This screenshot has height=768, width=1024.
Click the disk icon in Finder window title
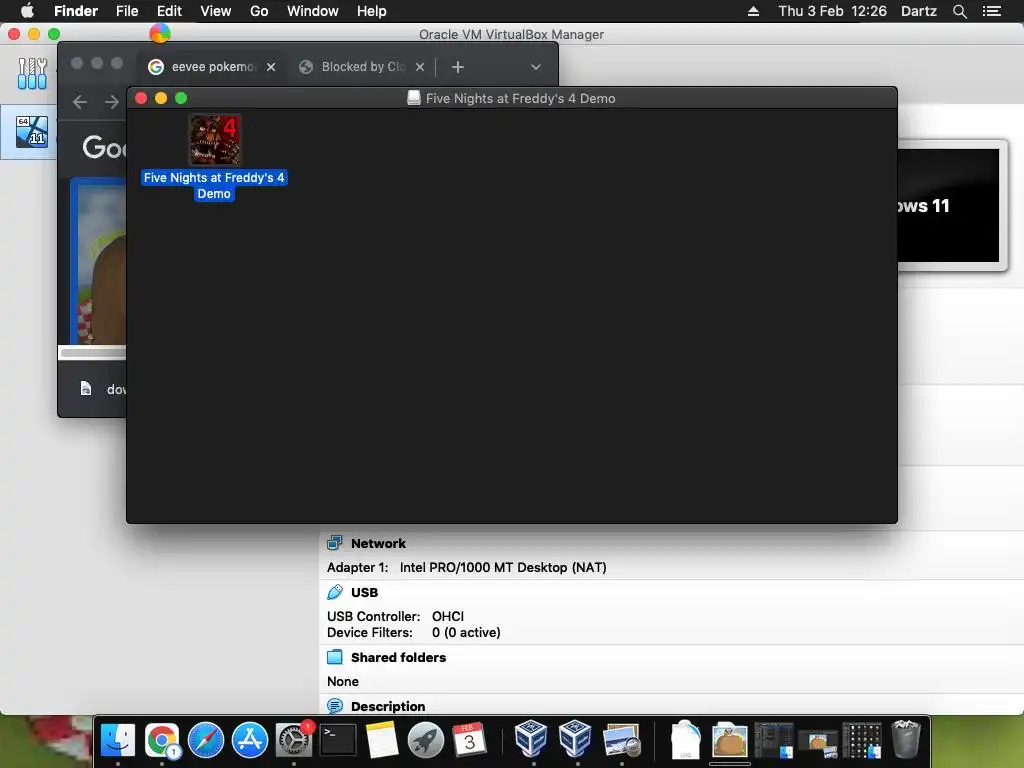click(413, 98)
